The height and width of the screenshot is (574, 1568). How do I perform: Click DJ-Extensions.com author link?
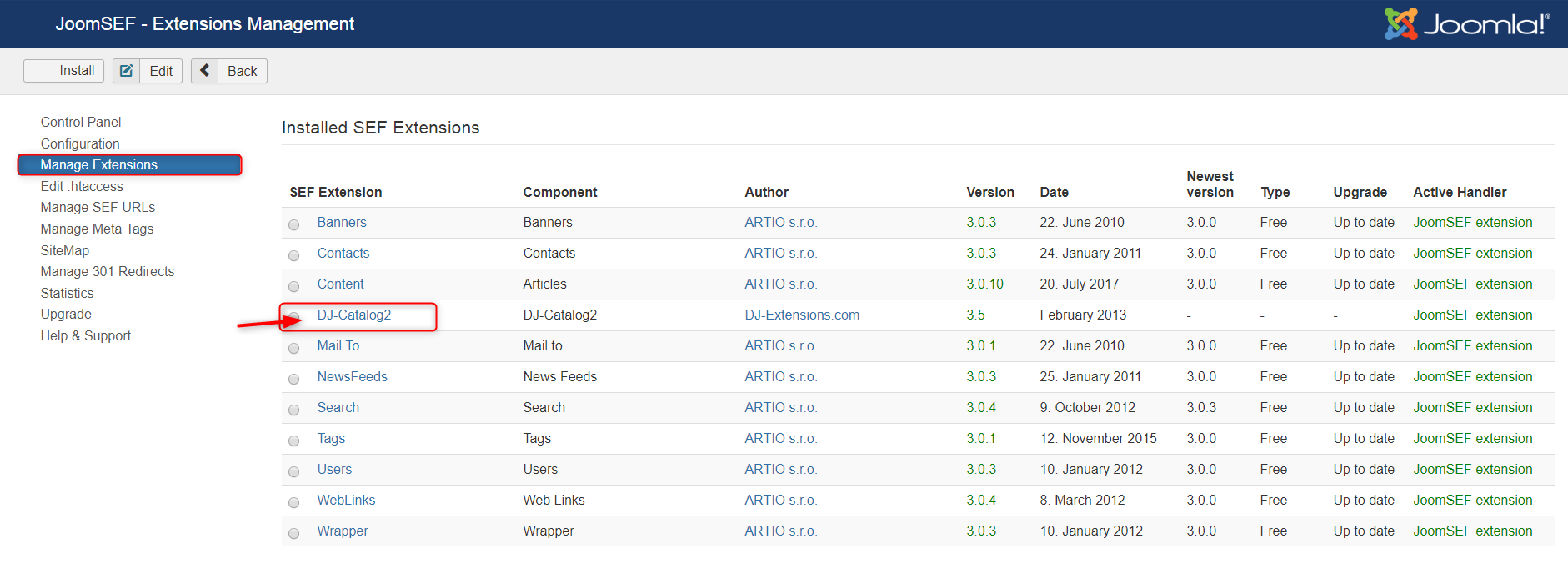click(x=802, y=315)
